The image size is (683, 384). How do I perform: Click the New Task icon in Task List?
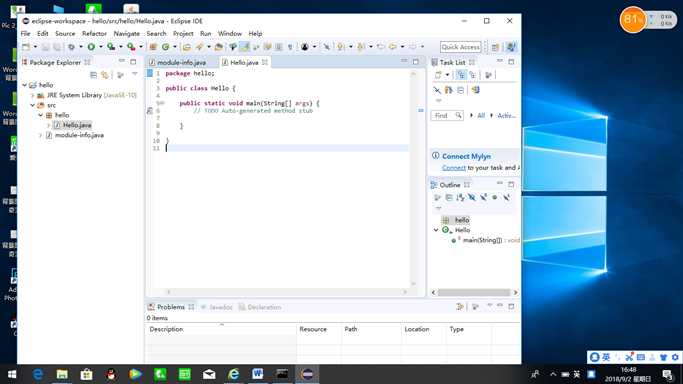(x=438, y=75)
